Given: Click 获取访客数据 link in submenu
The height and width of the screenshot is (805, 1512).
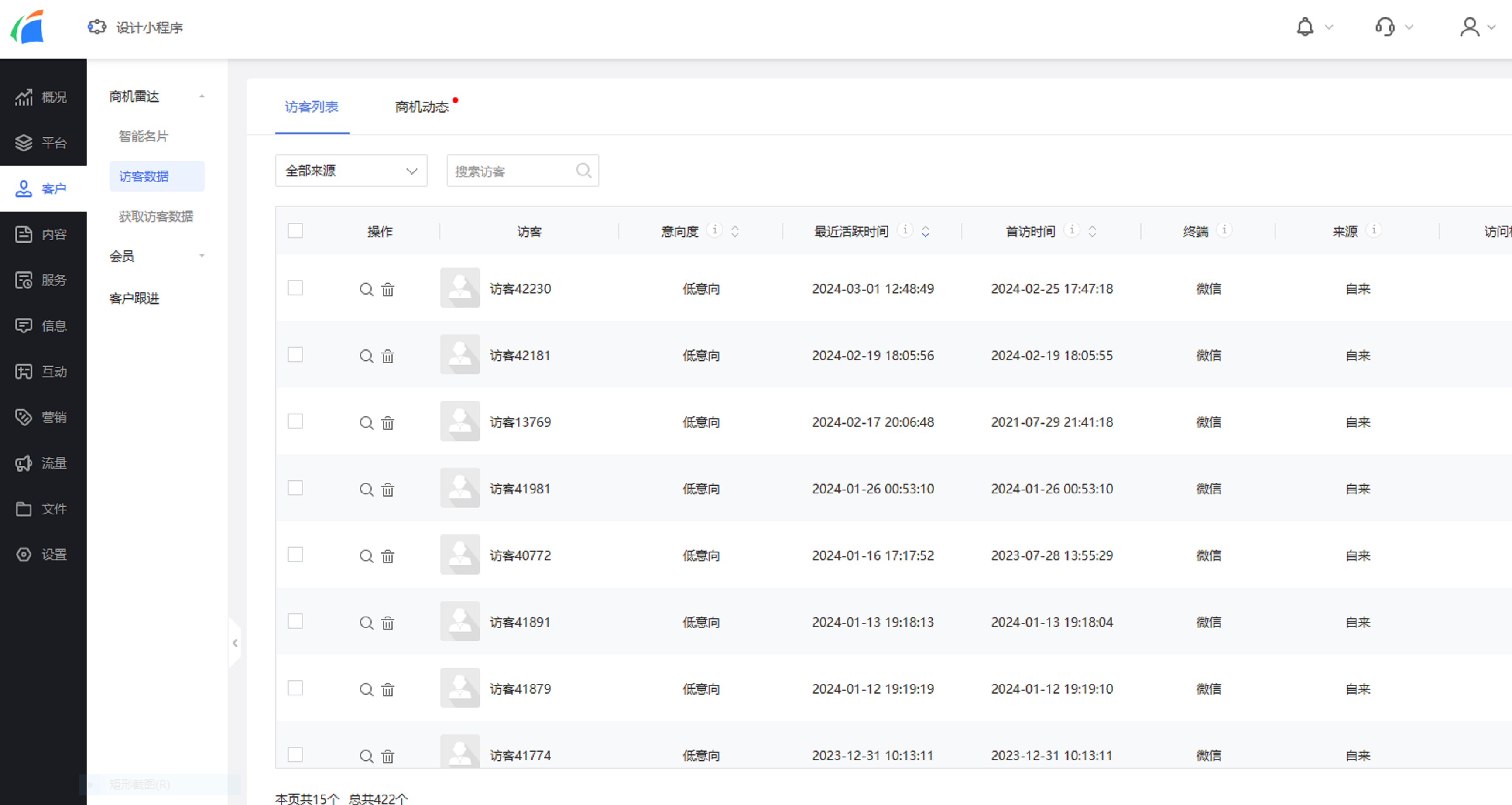Looking at the screenshot, I should click(156, 216).
